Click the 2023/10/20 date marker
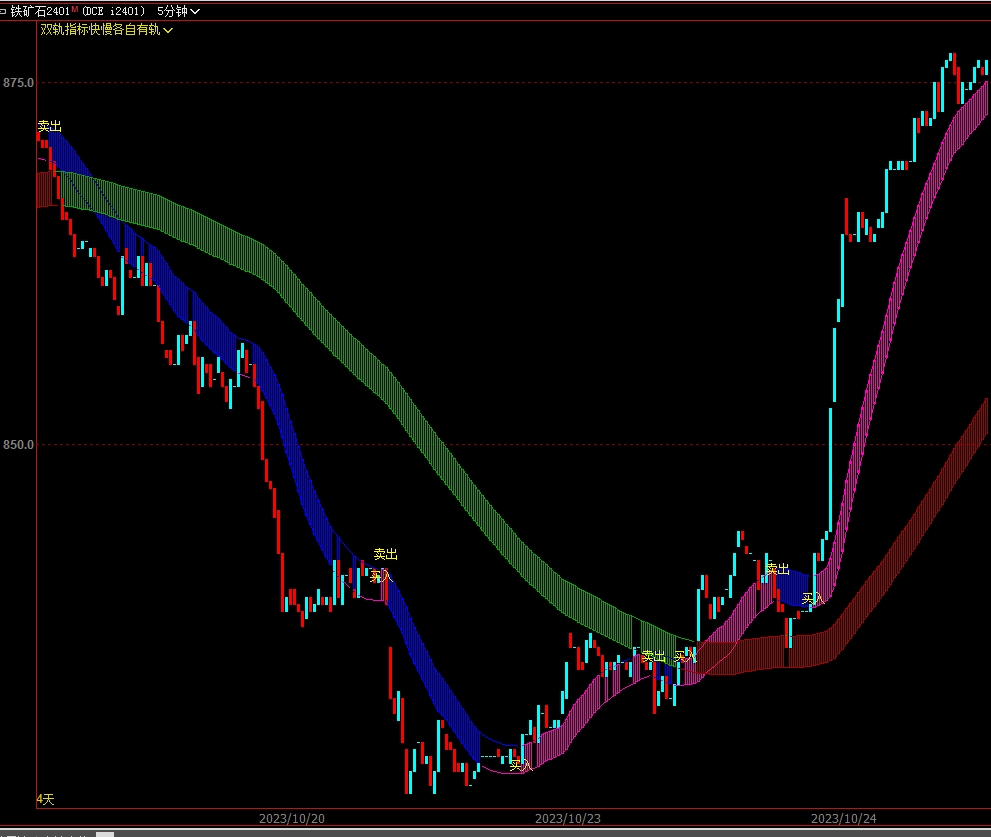This screenshot has width=991, height=837. (x=291, y=818)
